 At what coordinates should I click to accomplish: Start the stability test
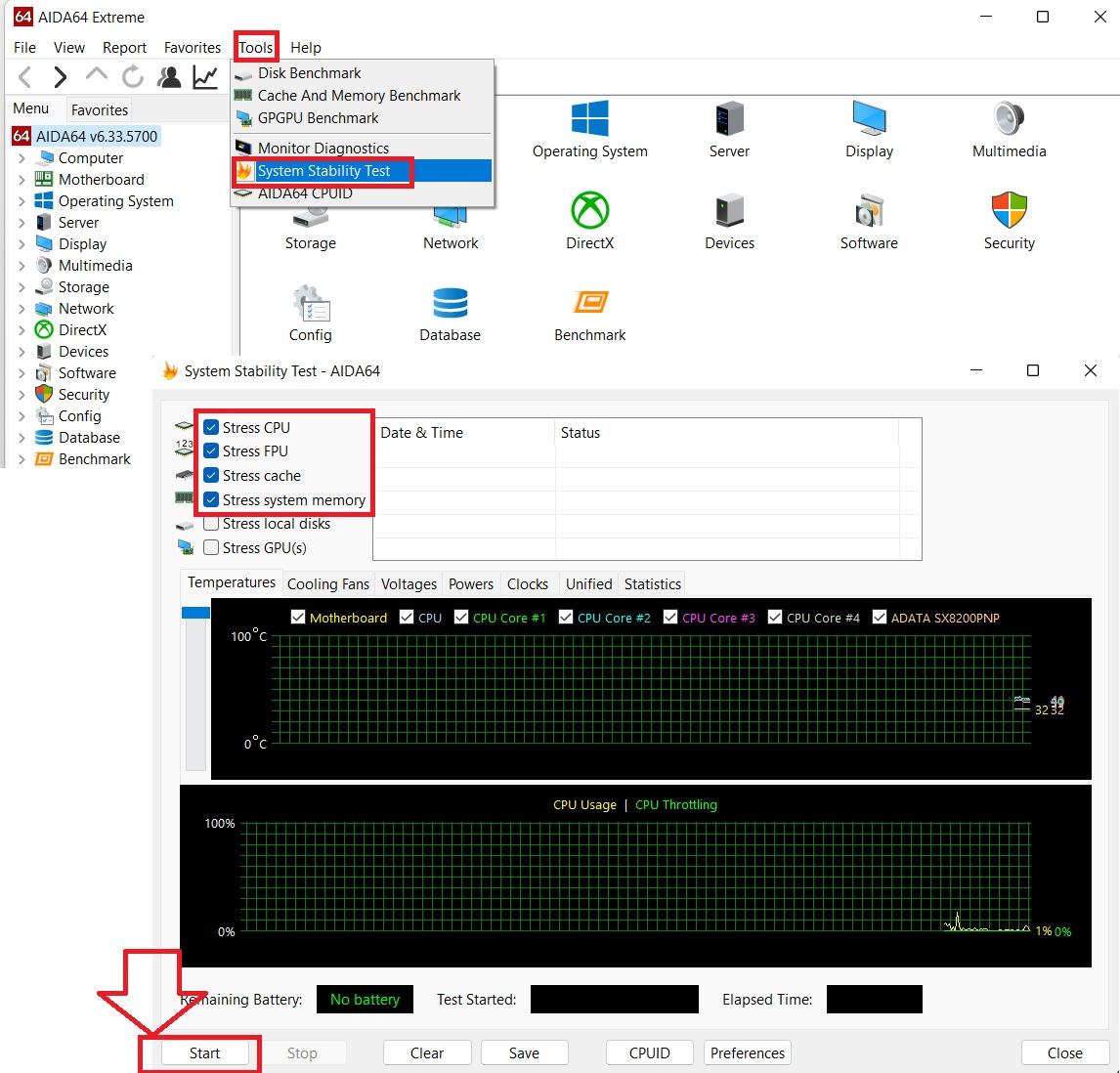[205, 1052]
